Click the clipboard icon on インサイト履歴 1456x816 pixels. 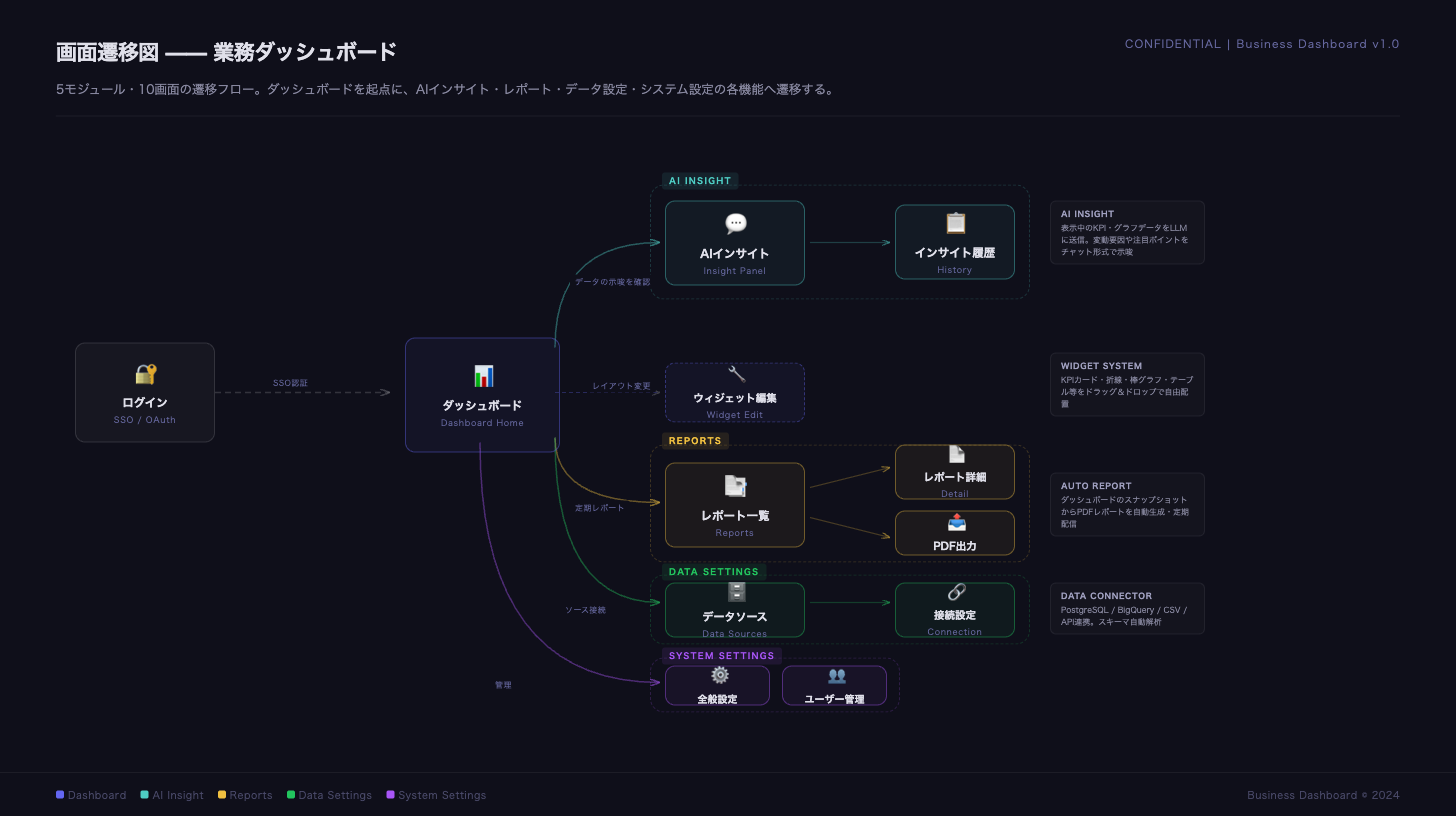(x=955, y=223)
